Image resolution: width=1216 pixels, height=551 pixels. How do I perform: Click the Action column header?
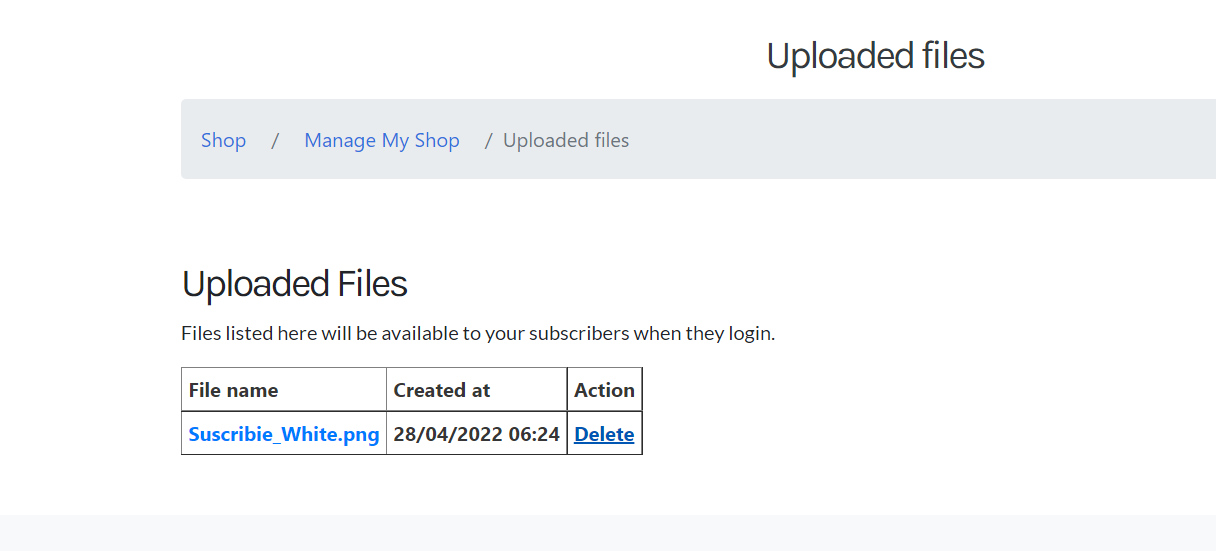coord(604,390)
